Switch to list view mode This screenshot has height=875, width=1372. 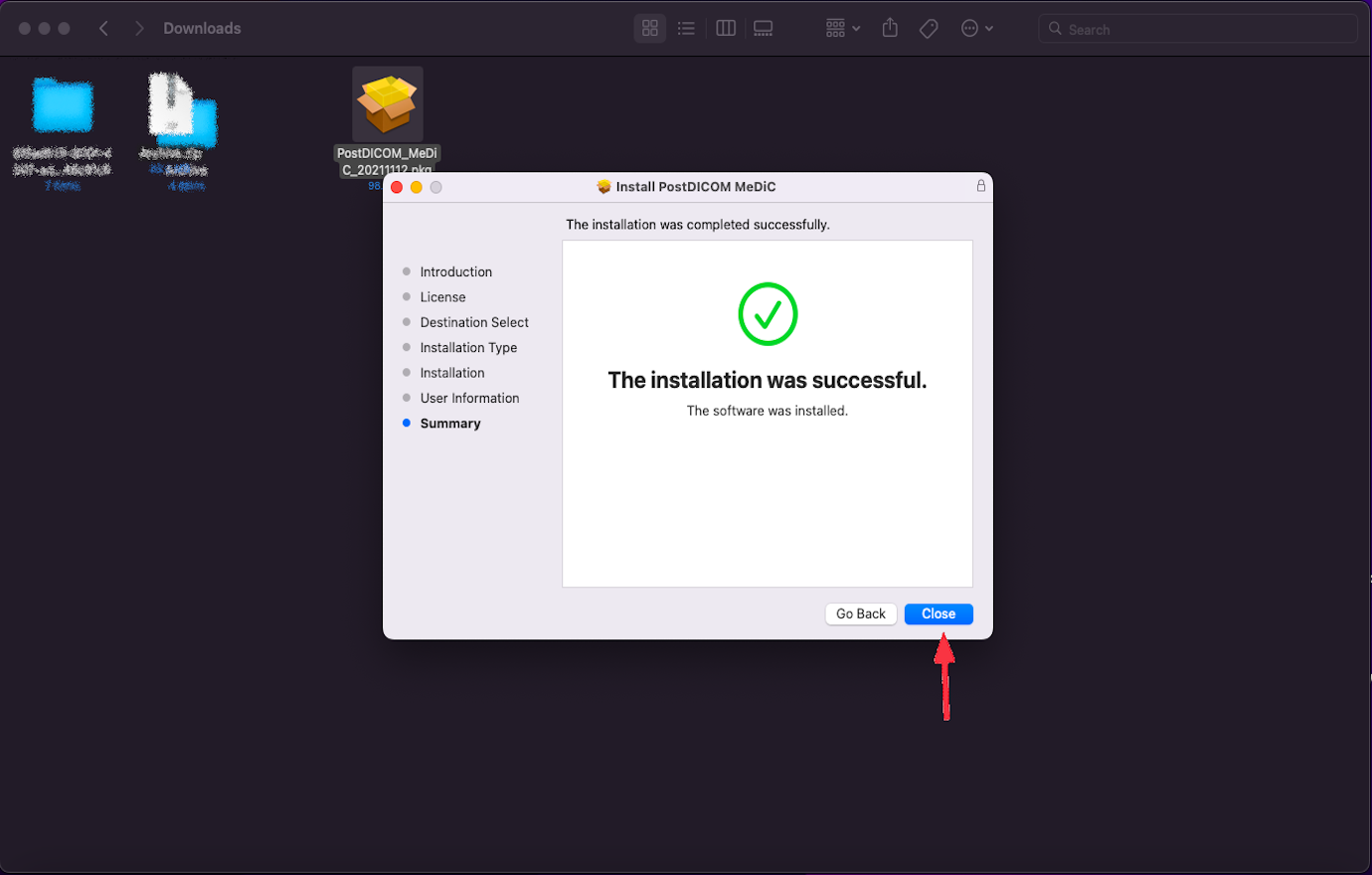point(686,28)
